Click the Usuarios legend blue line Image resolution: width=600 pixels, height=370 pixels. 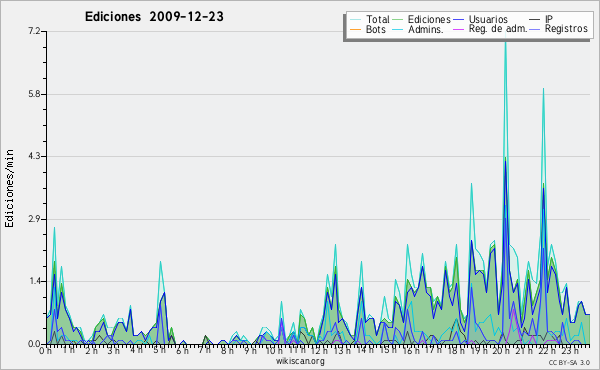[x=459, y=19]
